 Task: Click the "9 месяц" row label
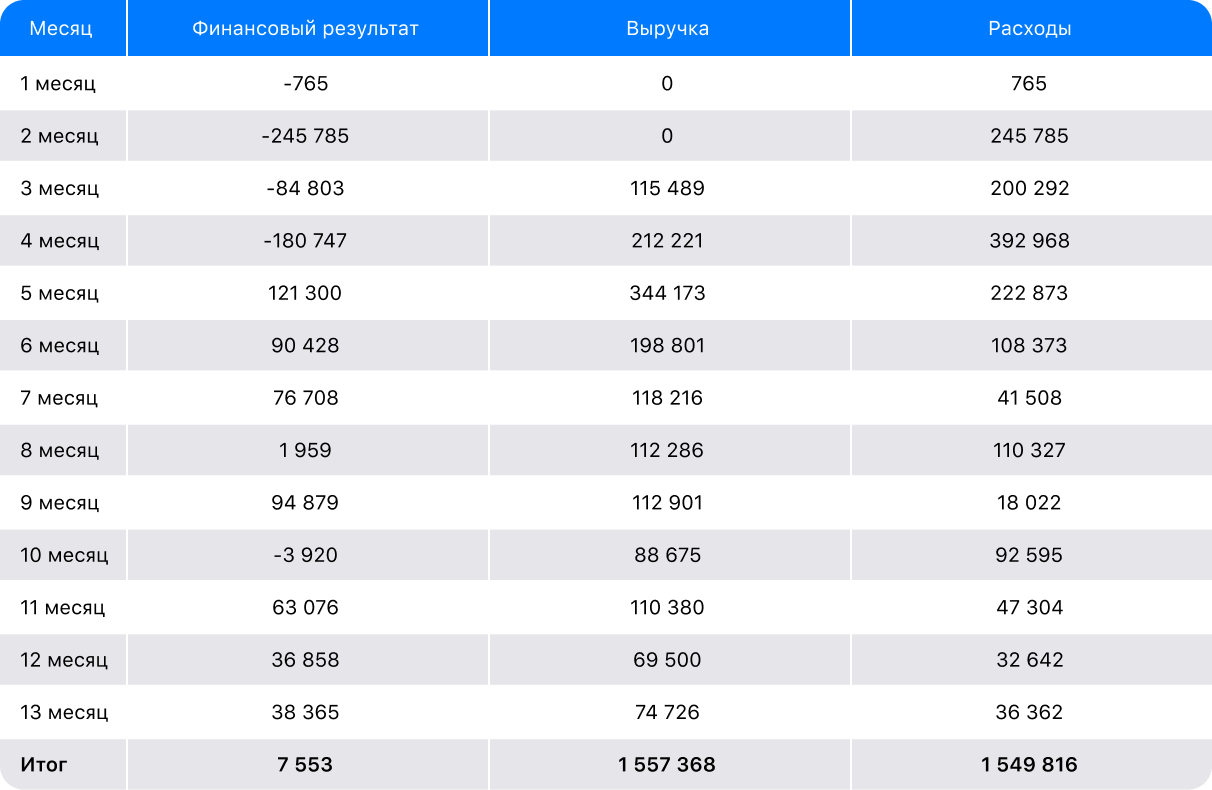pyautogui.click(x=59, y=503)
